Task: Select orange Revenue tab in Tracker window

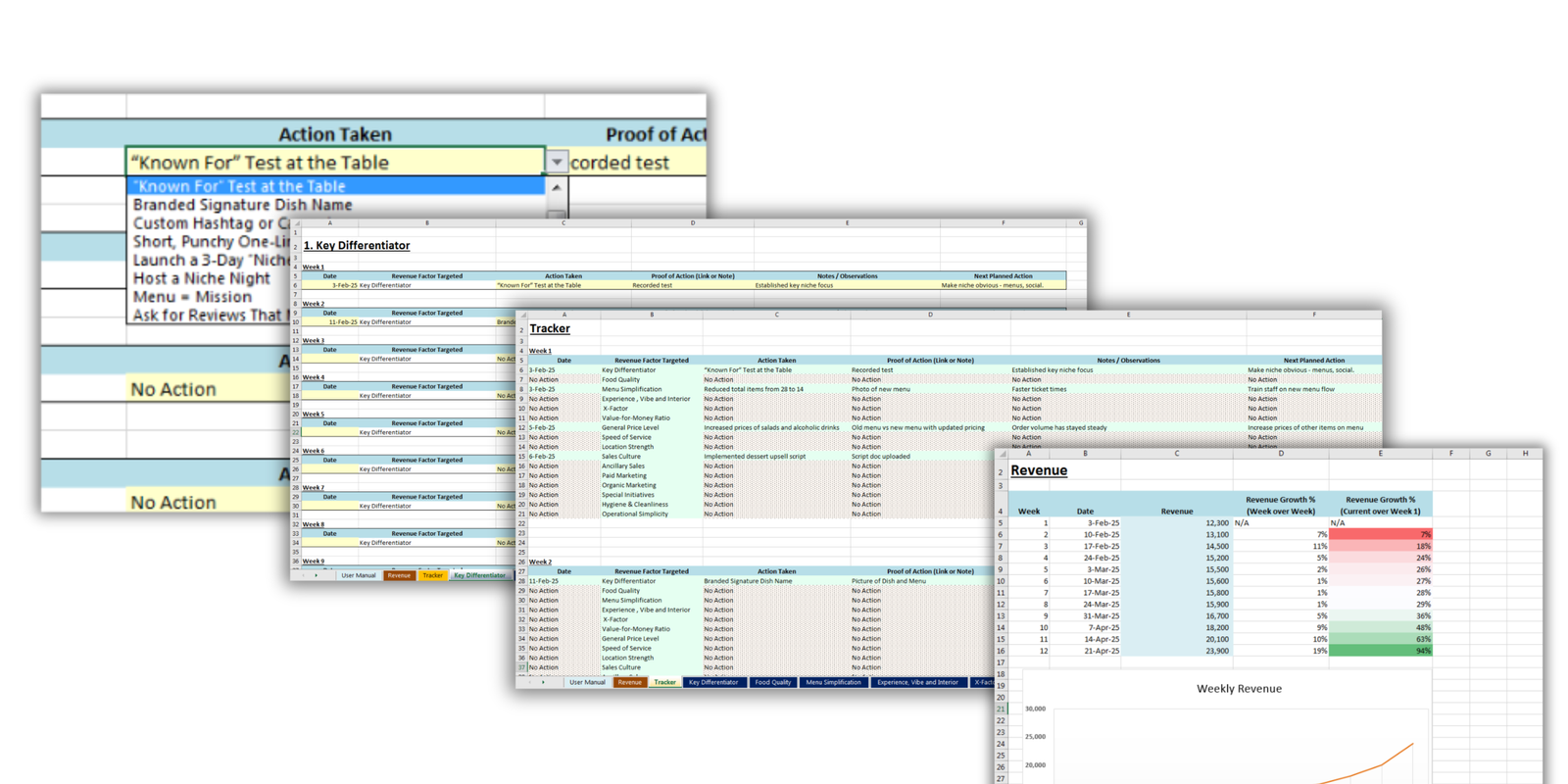Action: coord(629,682)
